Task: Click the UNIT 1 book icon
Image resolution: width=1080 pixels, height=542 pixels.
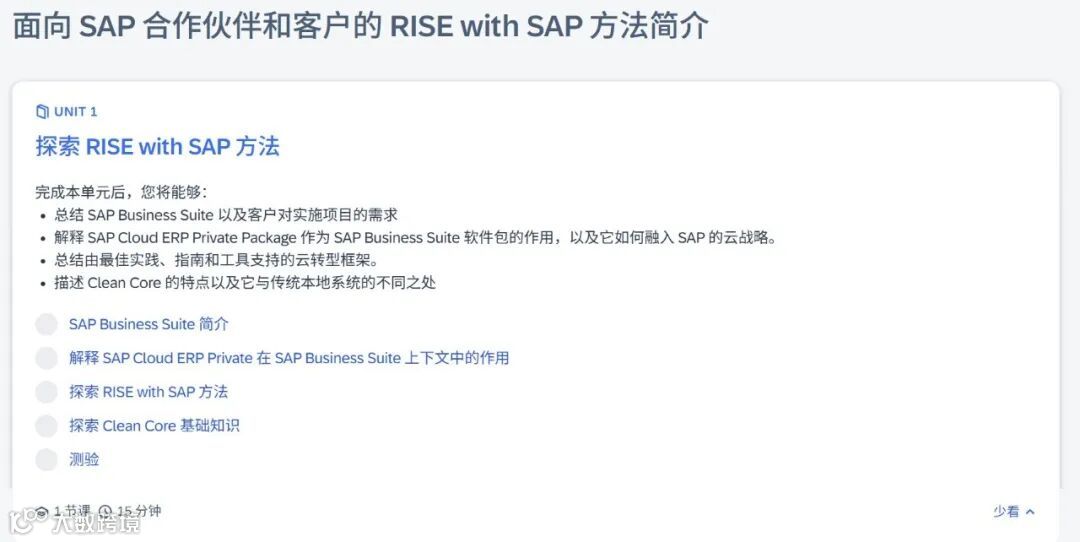Action: (42, 111)
